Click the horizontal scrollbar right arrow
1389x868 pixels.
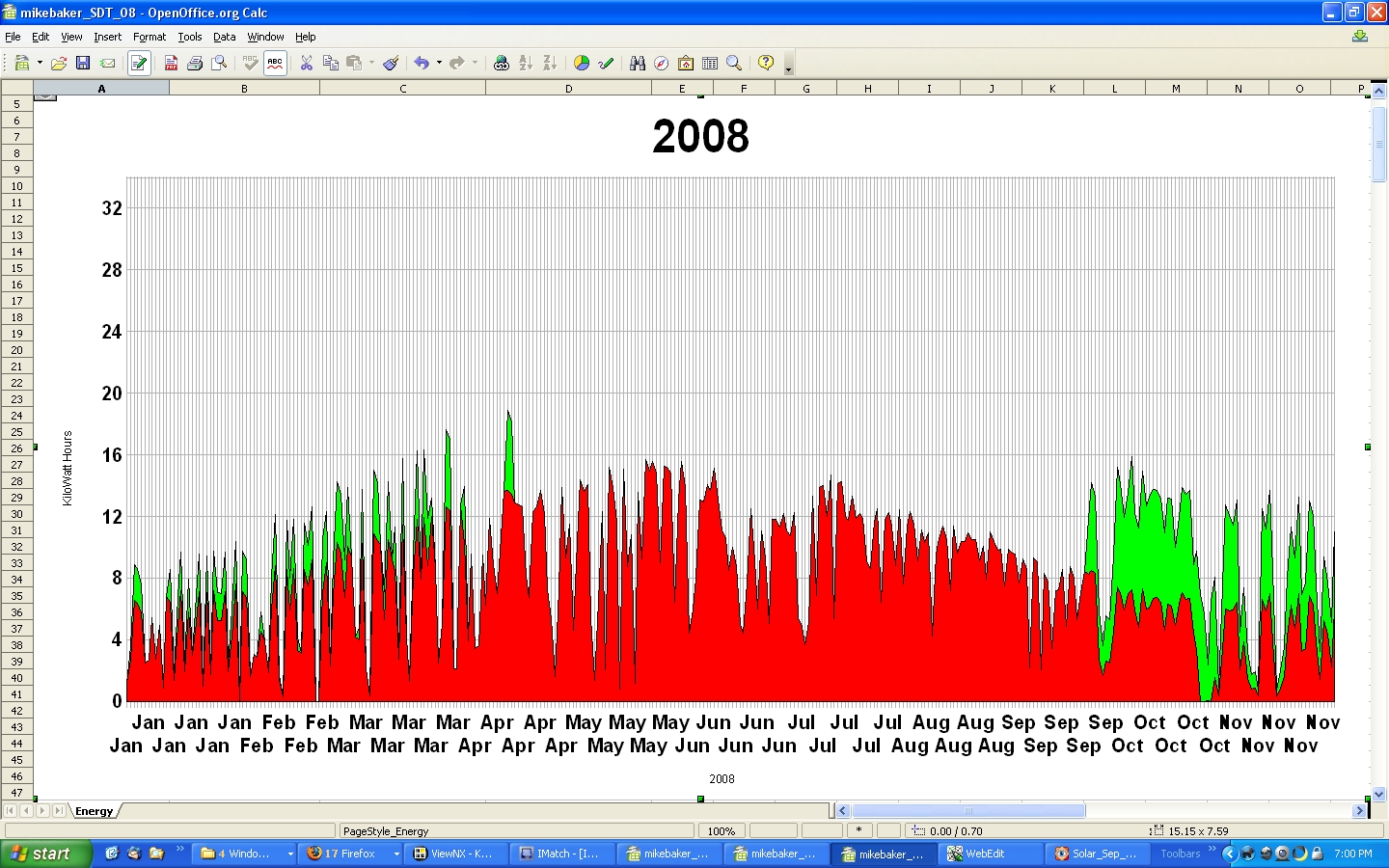click(x=1359, y=811)
